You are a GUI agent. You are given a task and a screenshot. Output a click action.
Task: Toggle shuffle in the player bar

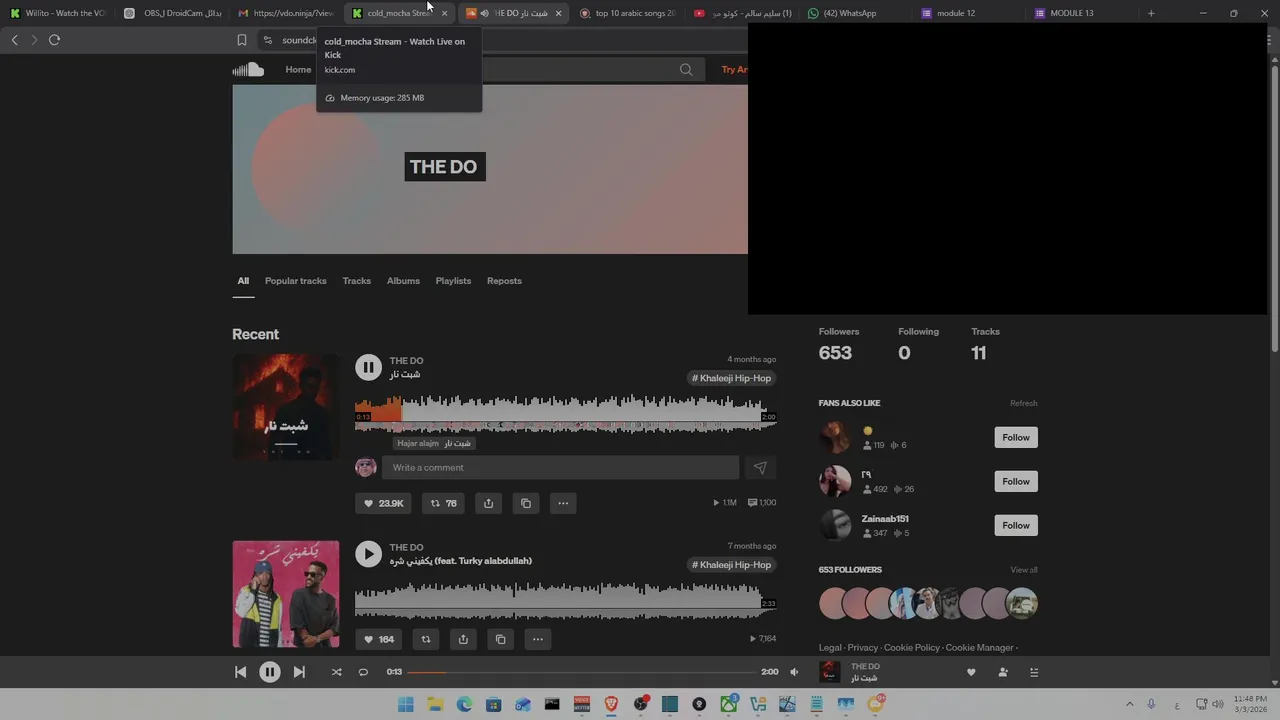(x=336, y=672)
